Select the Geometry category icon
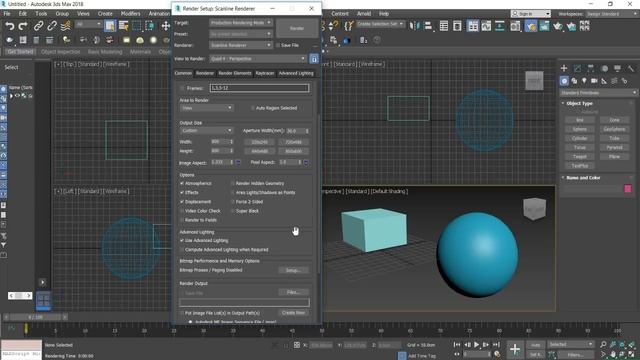 [564, 81]
